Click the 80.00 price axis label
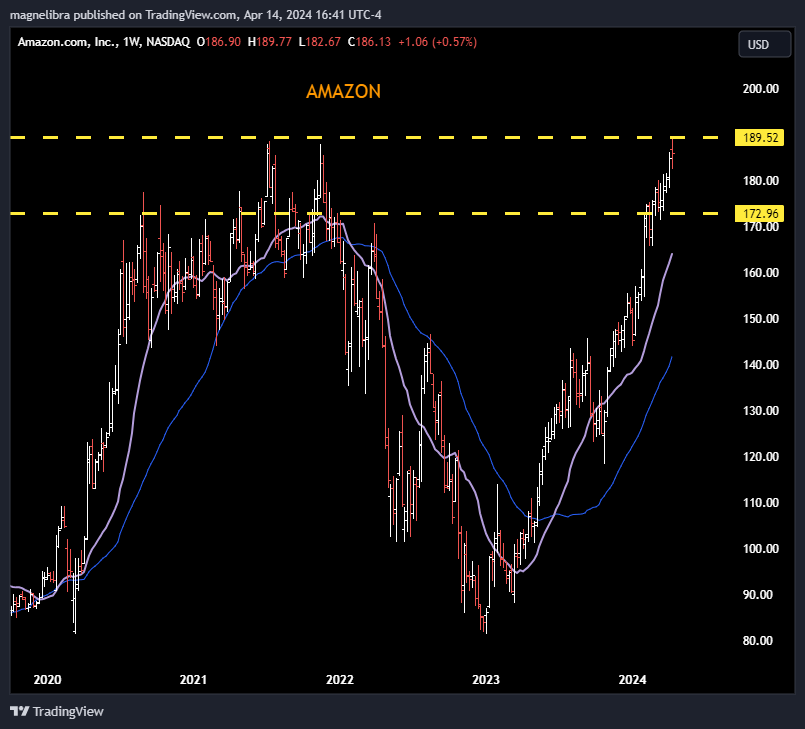The image size is (805, 729). [757, 641]
